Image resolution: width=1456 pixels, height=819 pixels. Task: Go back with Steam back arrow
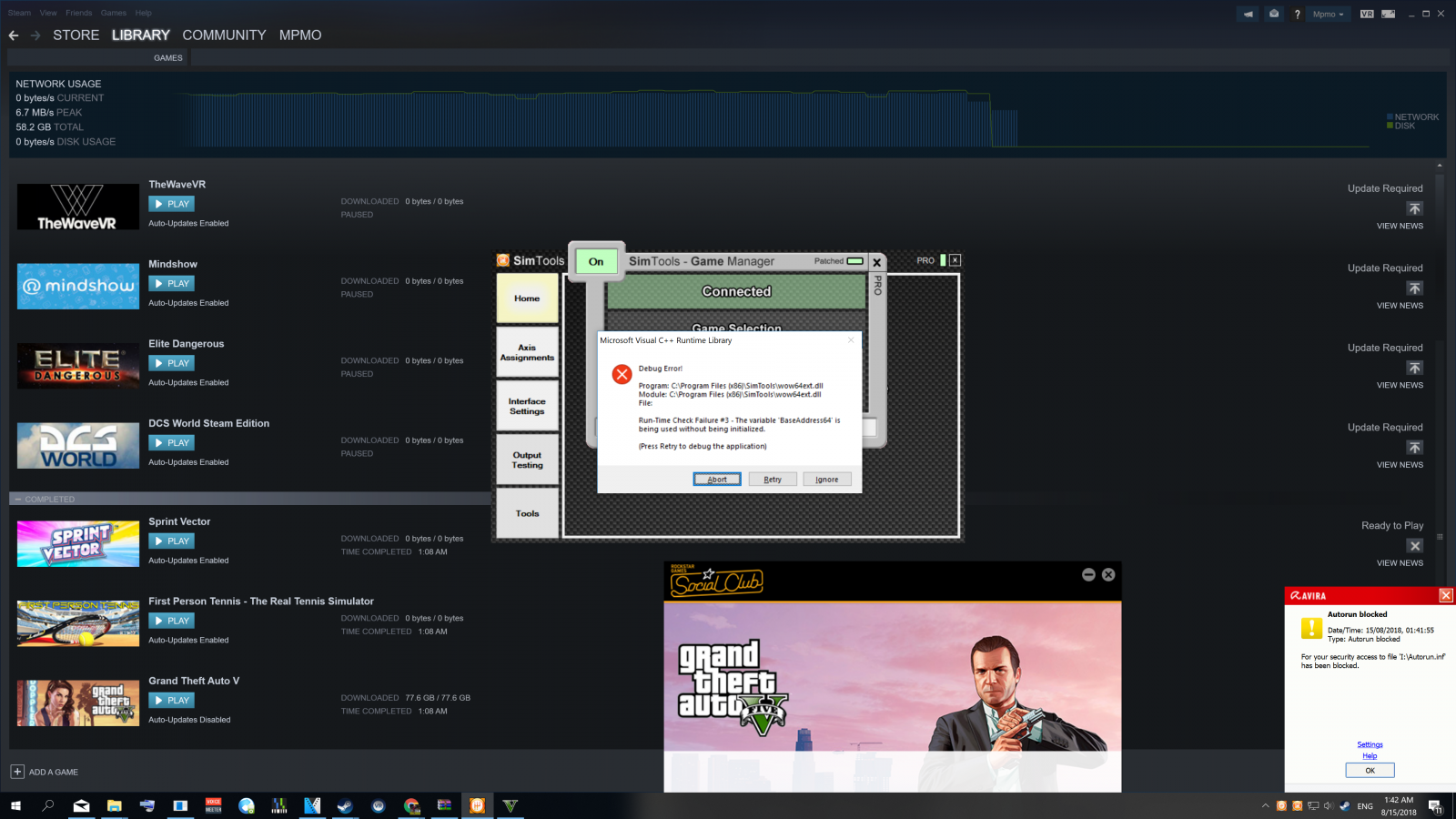tap(14, 35)
